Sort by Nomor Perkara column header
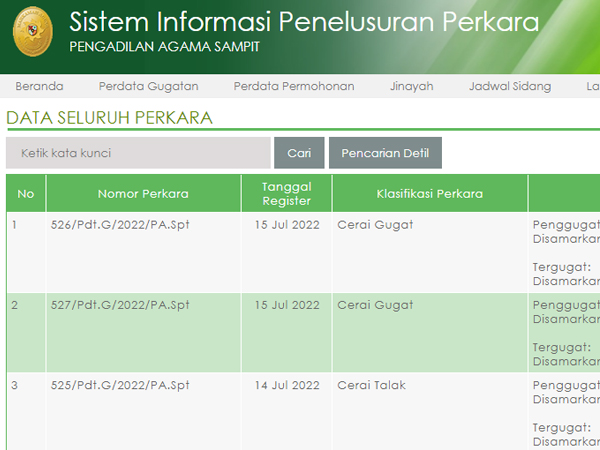 click(x=143, y=194)
